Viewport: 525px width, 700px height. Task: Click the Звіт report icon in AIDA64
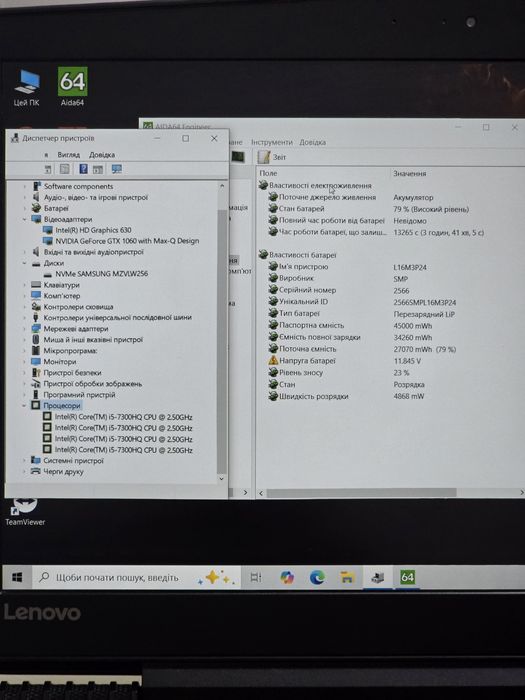(x=264, y=157)
